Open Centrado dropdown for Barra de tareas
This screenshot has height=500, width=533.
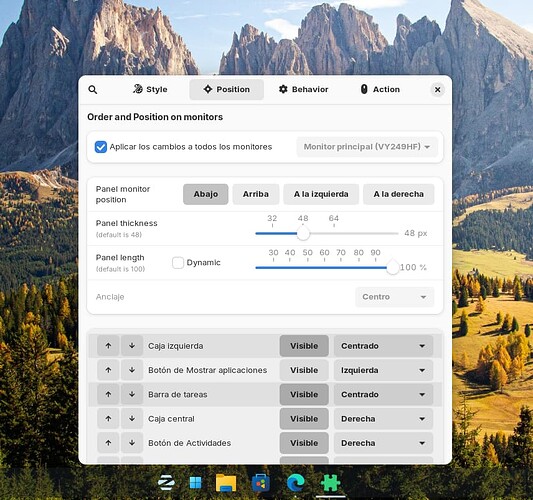(383, 394)
